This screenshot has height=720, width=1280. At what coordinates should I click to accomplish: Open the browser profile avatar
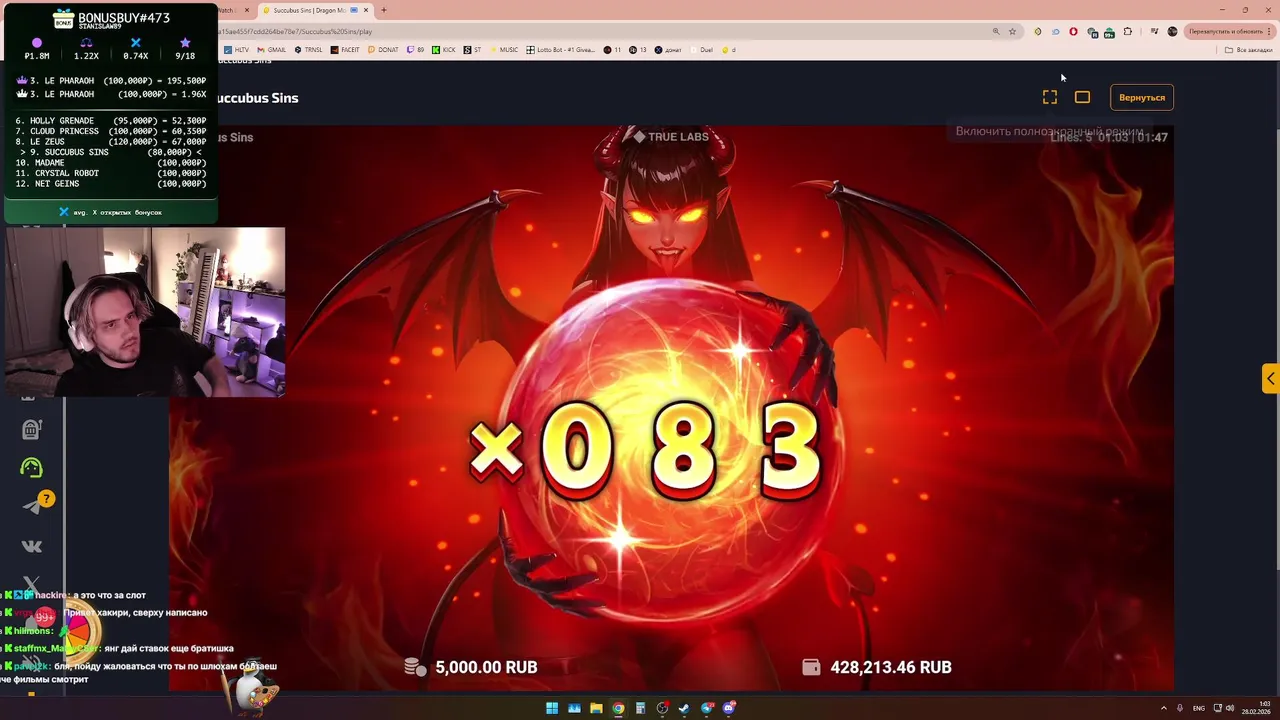pyautogui.click(x=1172, y=31)
